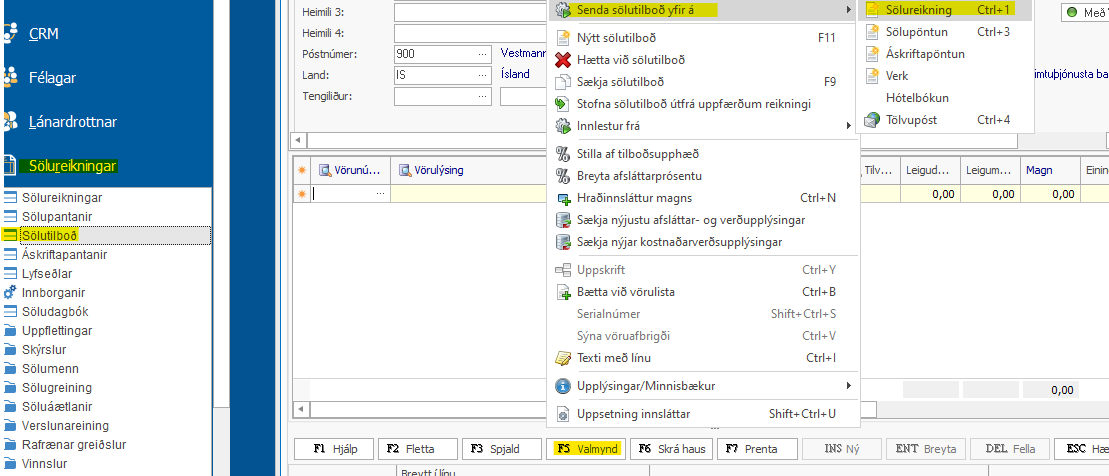
Task: Click the red X Hætta við sölutilboð icon
Action: coord(561,60)
